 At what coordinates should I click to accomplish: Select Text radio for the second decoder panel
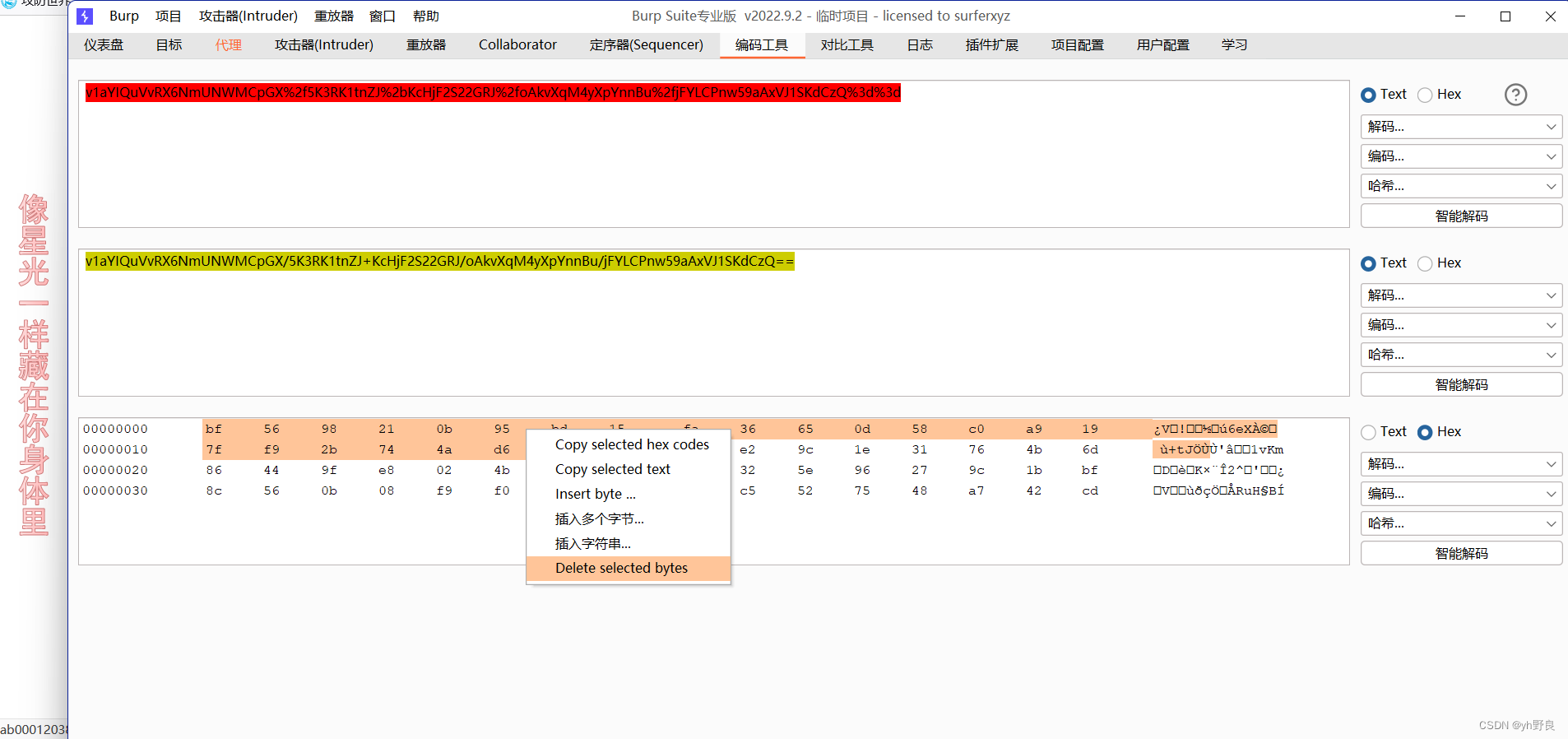coord(1368,263)
